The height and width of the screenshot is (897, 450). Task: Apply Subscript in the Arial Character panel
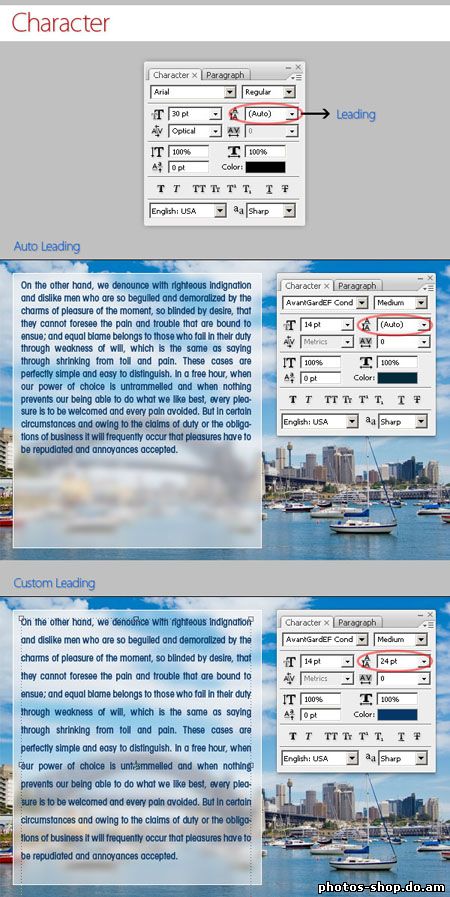[246, 189]
